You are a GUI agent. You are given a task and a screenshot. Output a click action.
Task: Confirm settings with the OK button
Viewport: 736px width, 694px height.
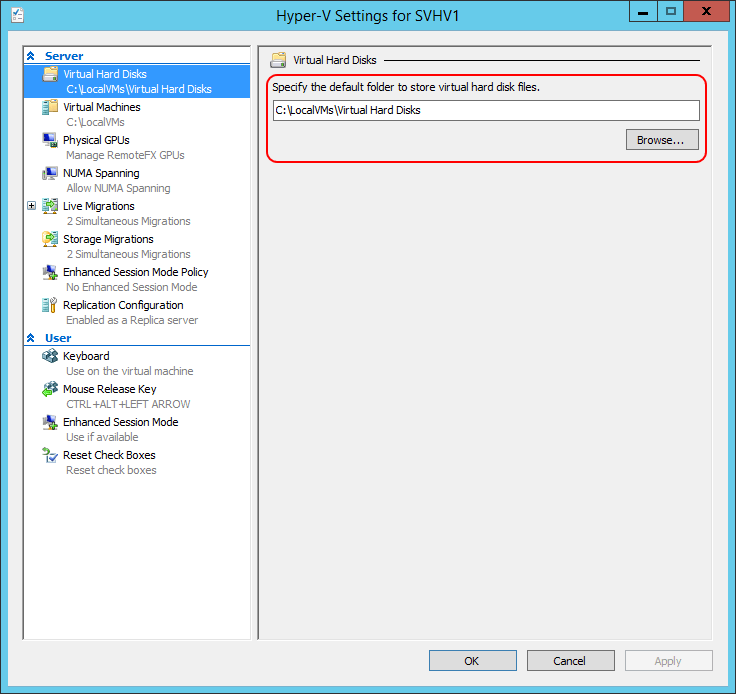coord(472,661)
